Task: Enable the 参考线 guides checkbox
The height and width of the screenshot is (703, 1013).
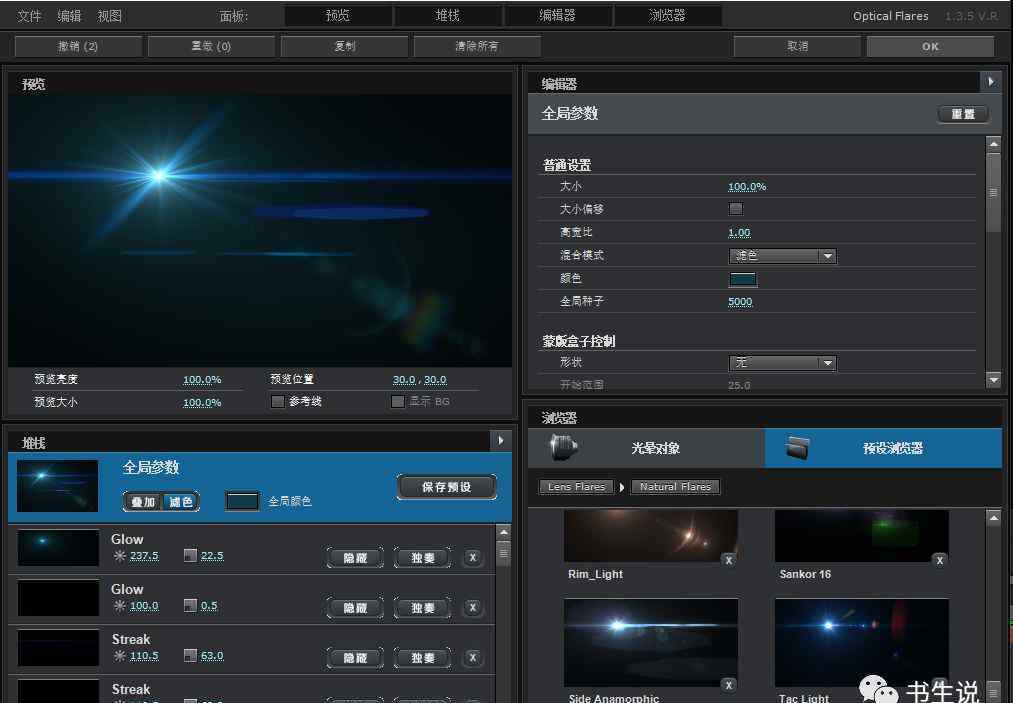Action: coord(278,402)
